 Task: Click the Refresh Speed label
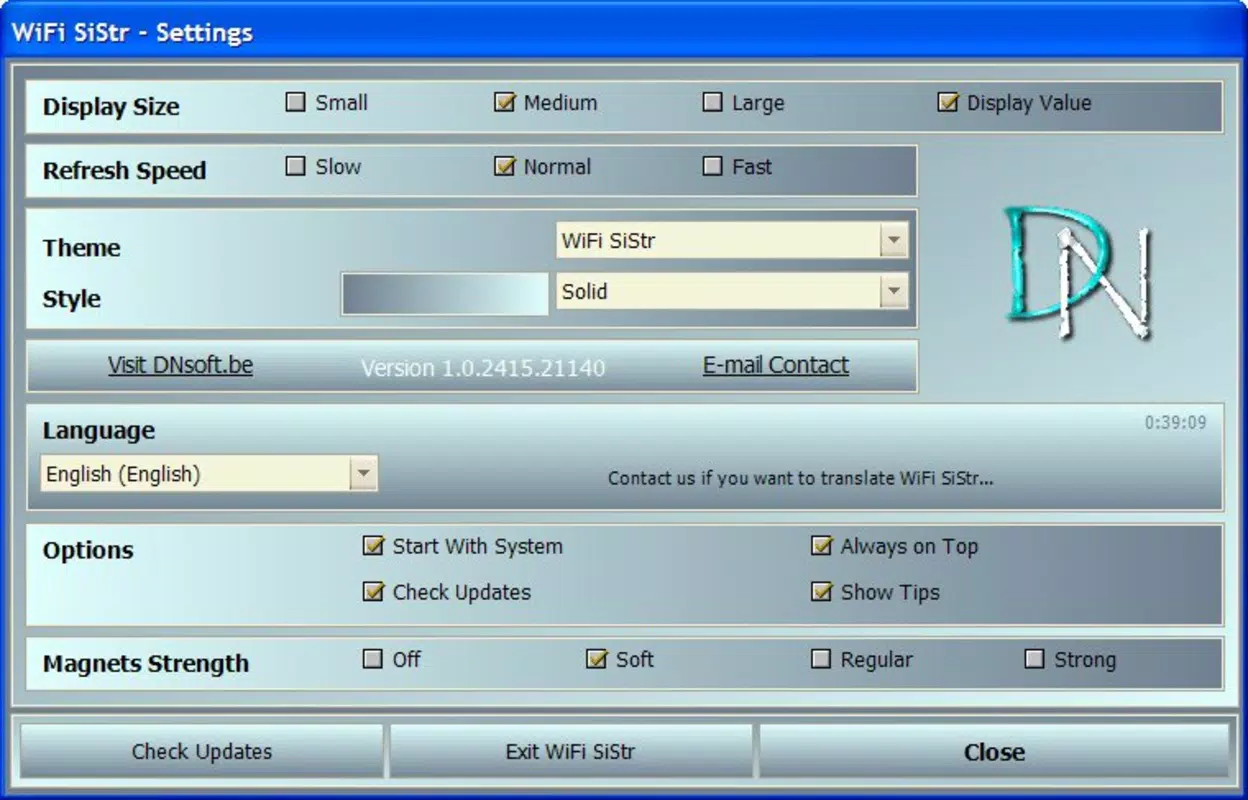pyautogui.click(x=124, y=171)
